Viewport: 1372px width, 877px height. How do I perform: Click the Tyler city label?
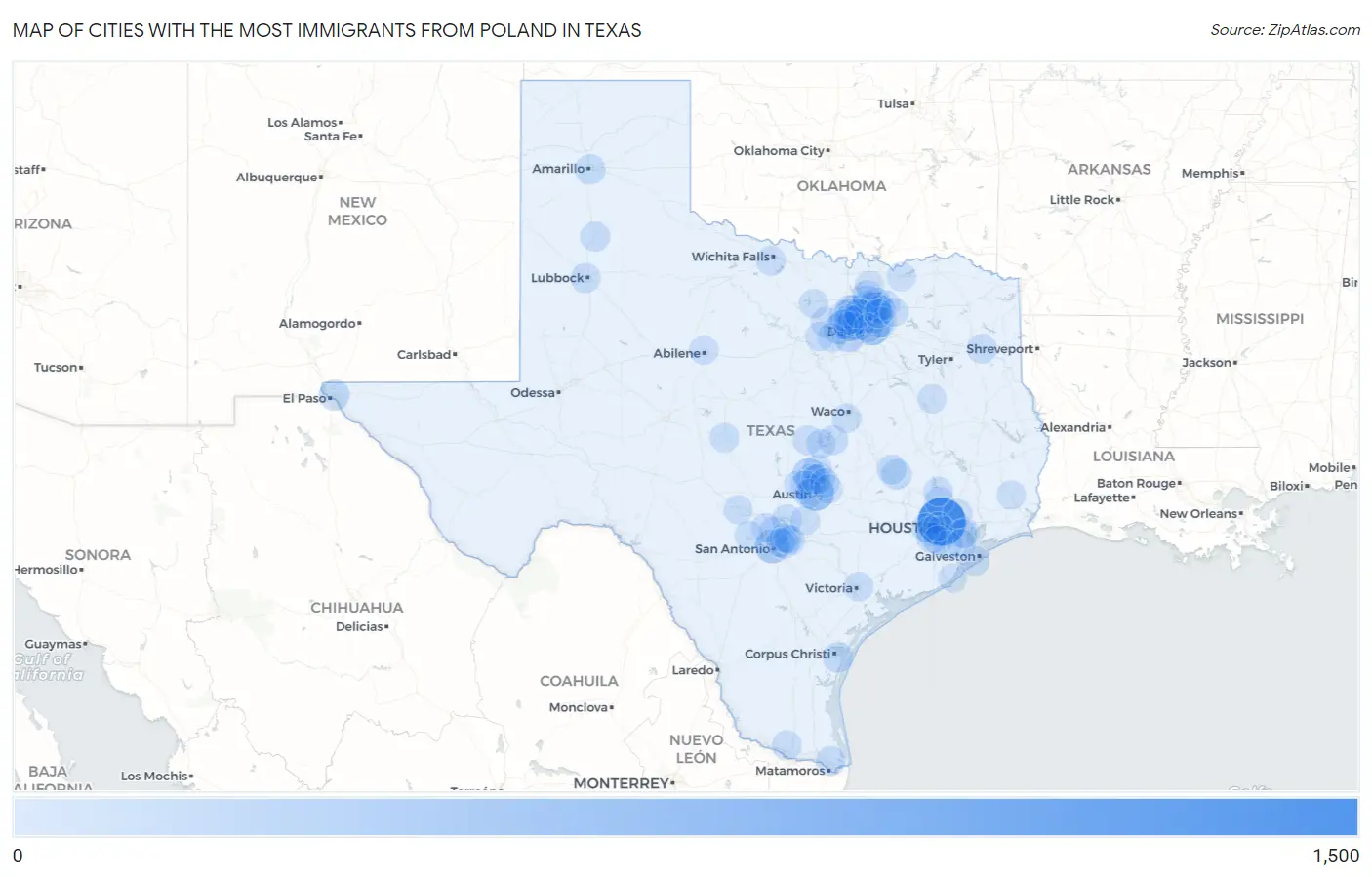pos(933,359)
